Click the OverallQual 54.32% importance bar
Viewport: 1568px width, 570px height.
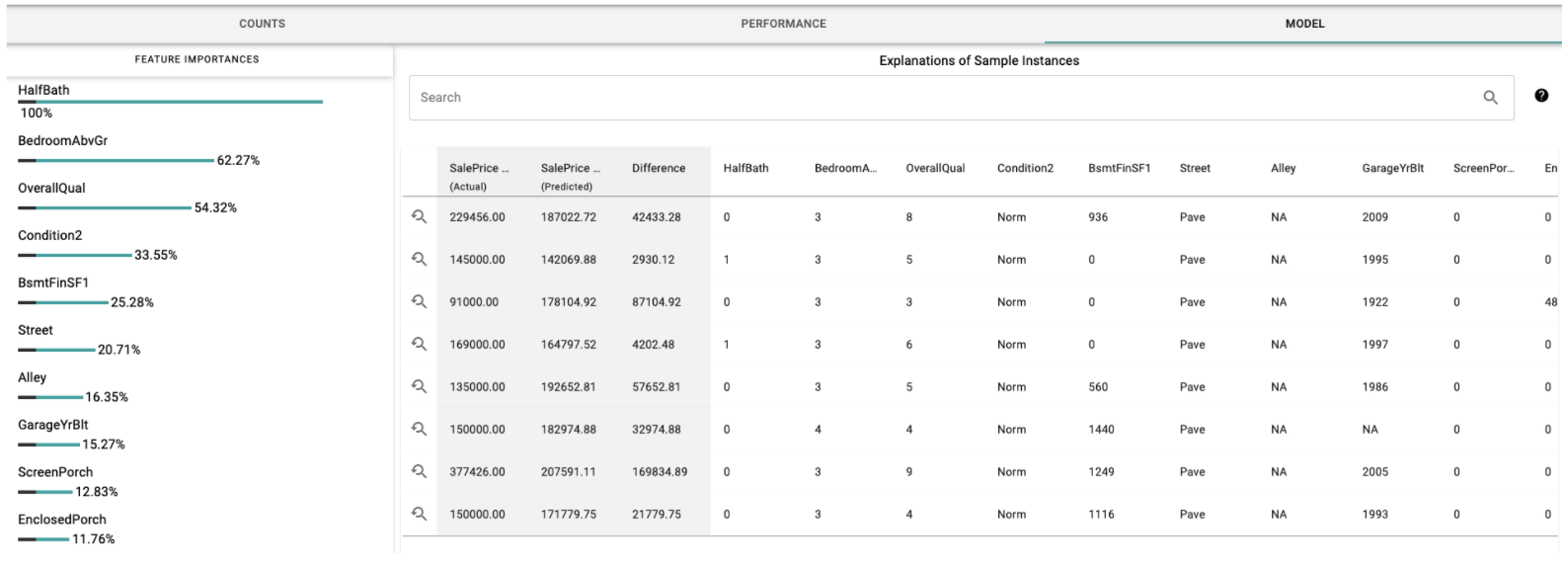coord(105,207)
